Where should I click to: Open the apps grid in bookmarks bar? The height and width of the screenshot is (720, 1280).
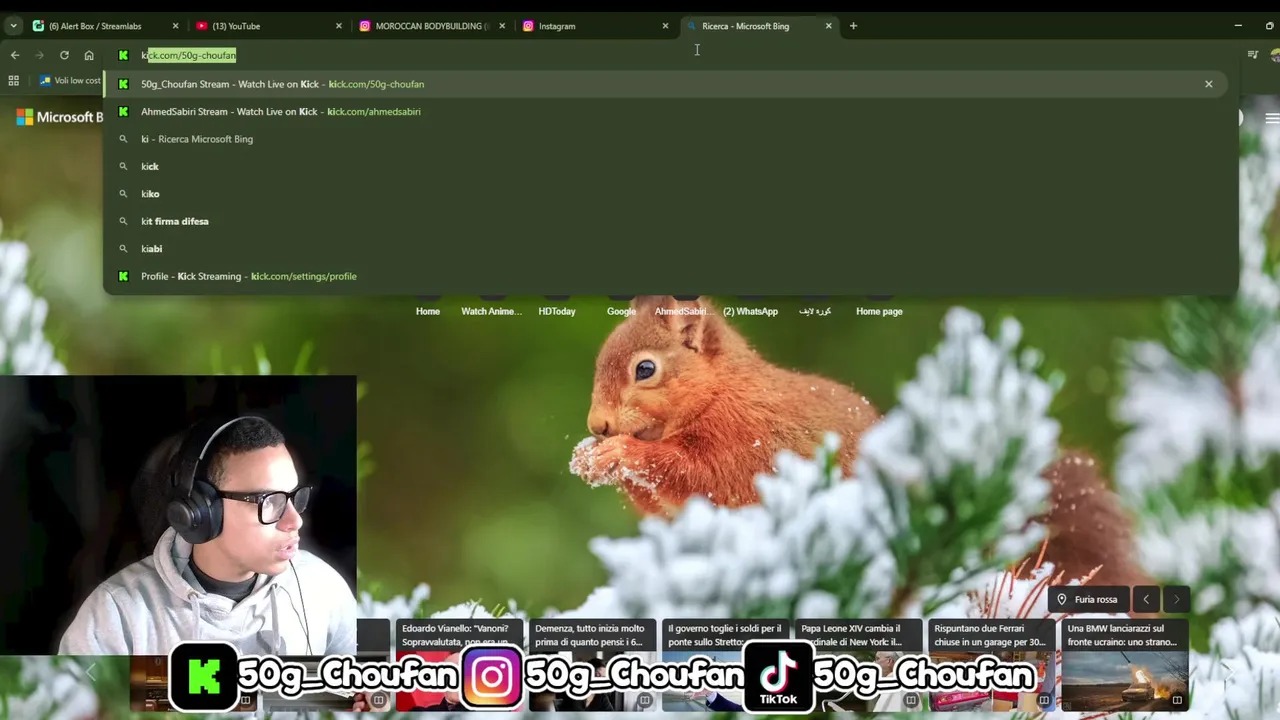tap(13, 80)
